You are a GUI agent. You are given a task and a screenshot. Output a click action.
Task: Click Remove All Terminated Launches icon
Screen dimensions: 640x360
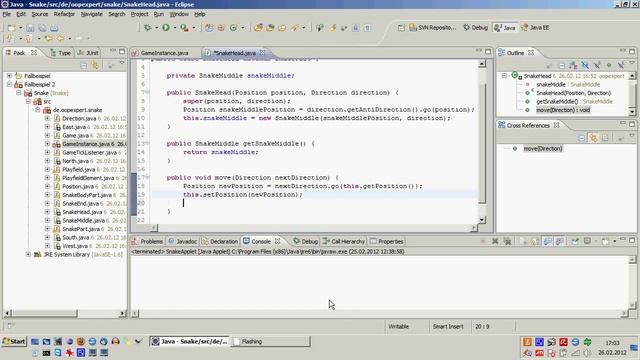click(507, 241)
